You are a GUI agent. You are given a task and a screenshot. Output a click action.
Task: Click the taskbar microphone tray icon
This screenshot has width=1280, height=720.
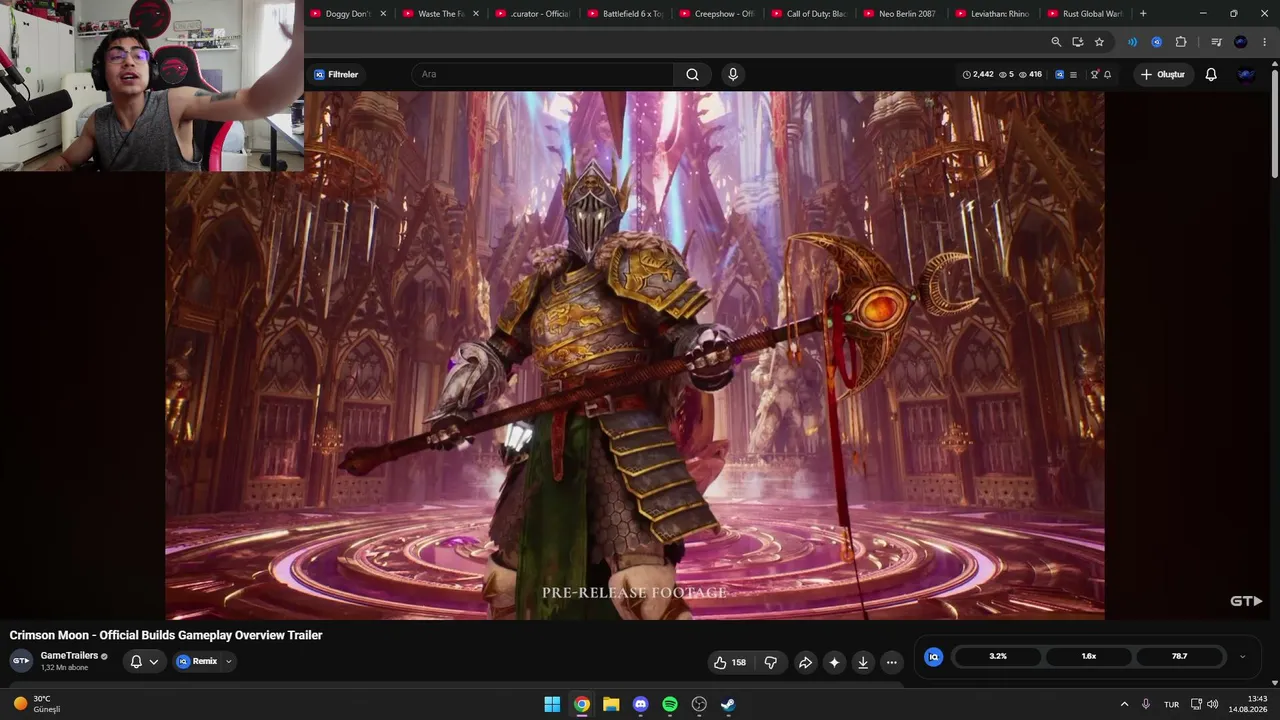(1146, 704)
